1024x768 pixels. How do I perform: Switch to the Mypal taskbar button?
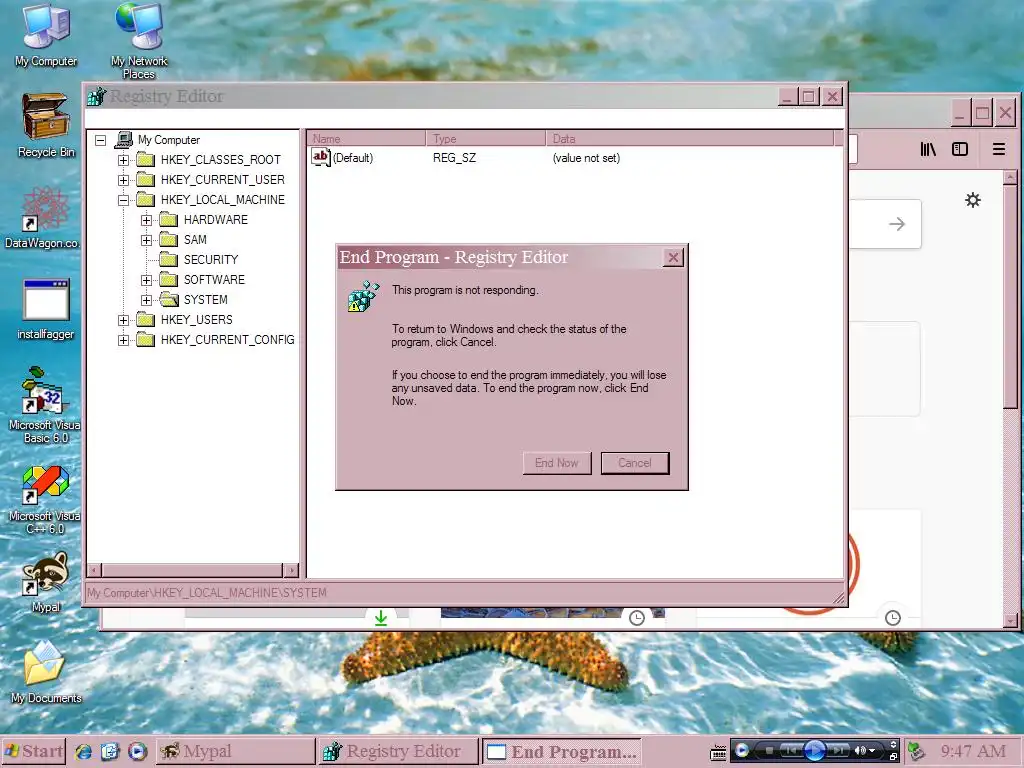[235, 752]
